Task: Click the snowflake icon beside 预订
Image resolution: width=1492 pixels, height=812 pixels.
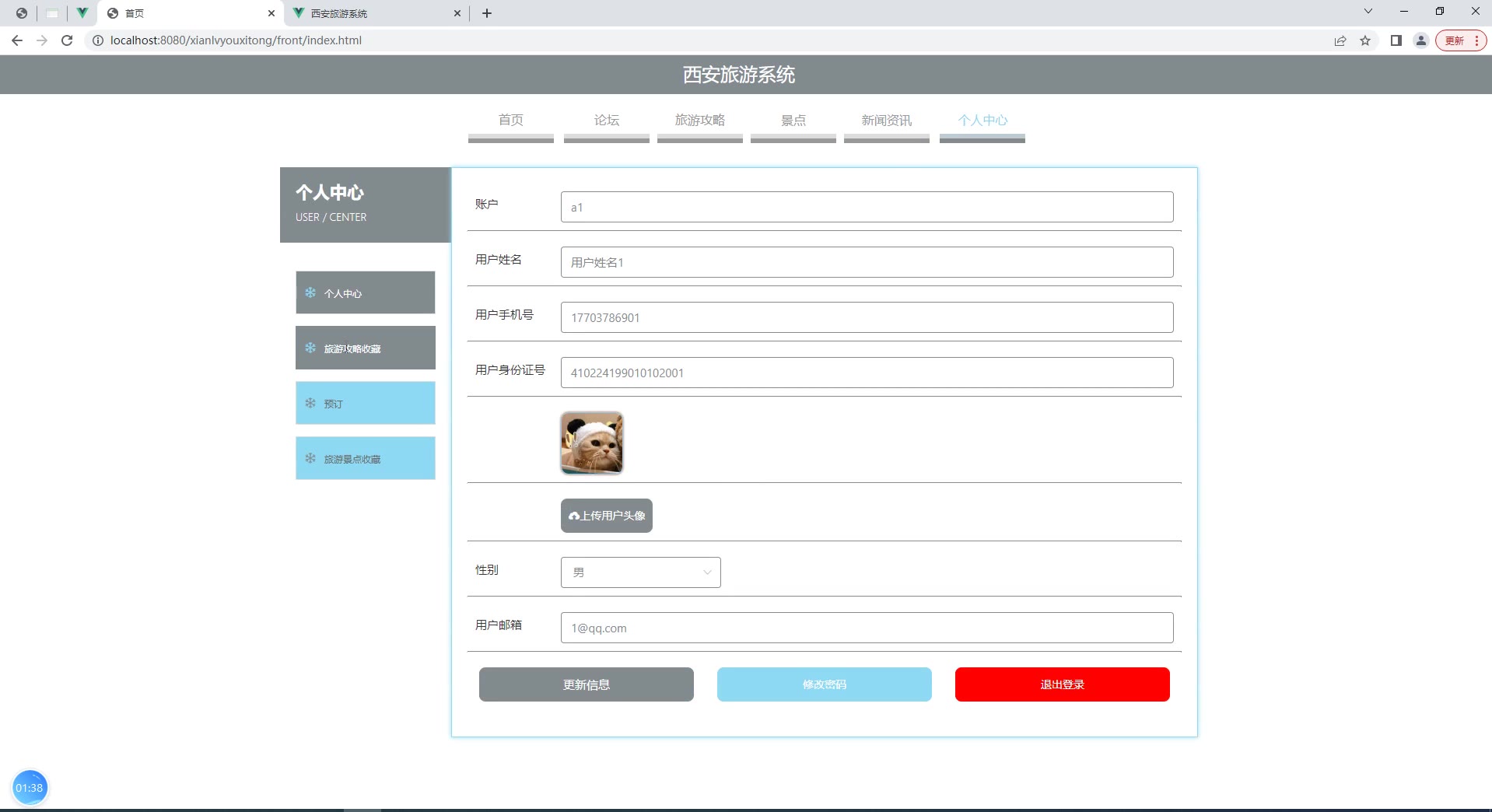Action: pos(310,403)
